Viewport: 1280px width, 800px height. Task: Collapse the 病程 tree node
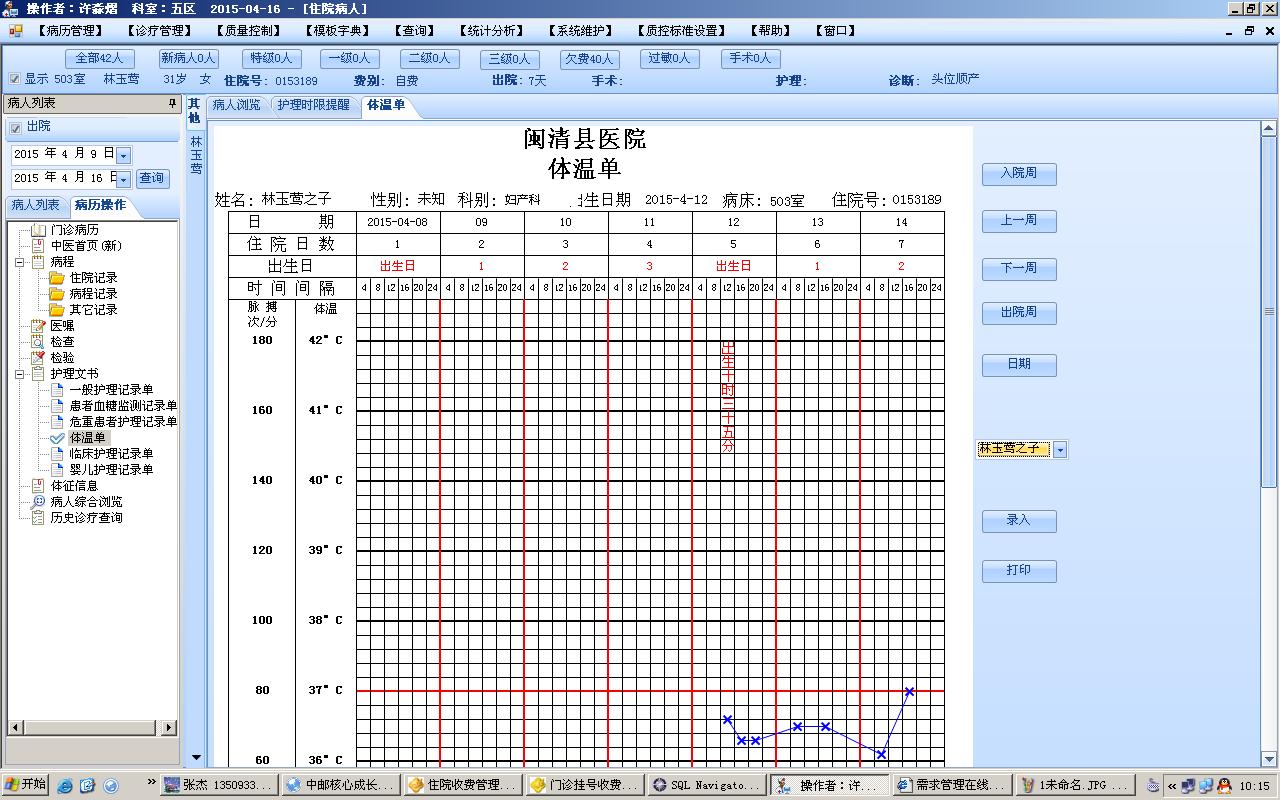21,262
